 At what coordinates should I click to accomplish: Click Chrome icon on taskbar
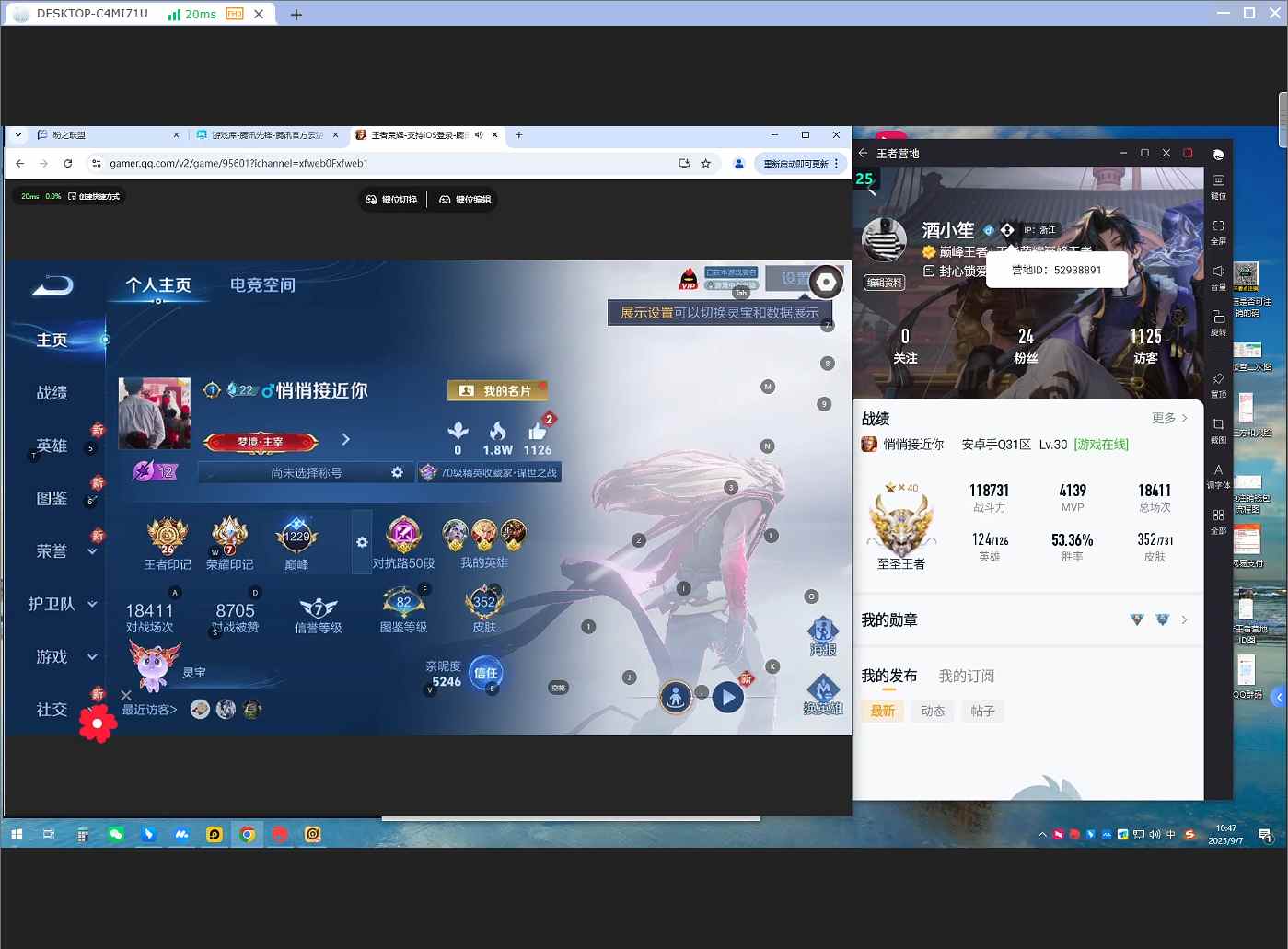(247, 835)
